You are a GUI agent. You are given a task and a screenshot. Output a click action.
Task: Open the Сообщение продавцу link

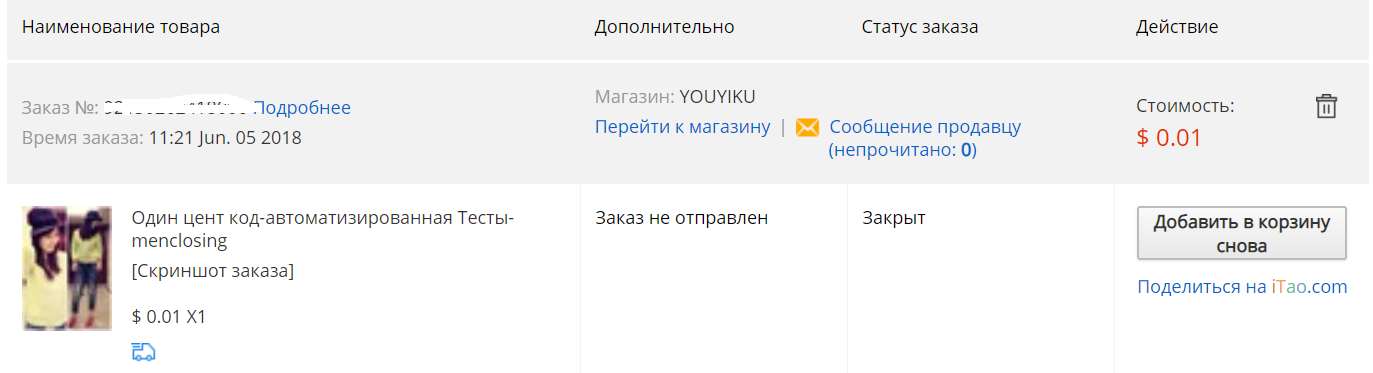pos(925,127)
